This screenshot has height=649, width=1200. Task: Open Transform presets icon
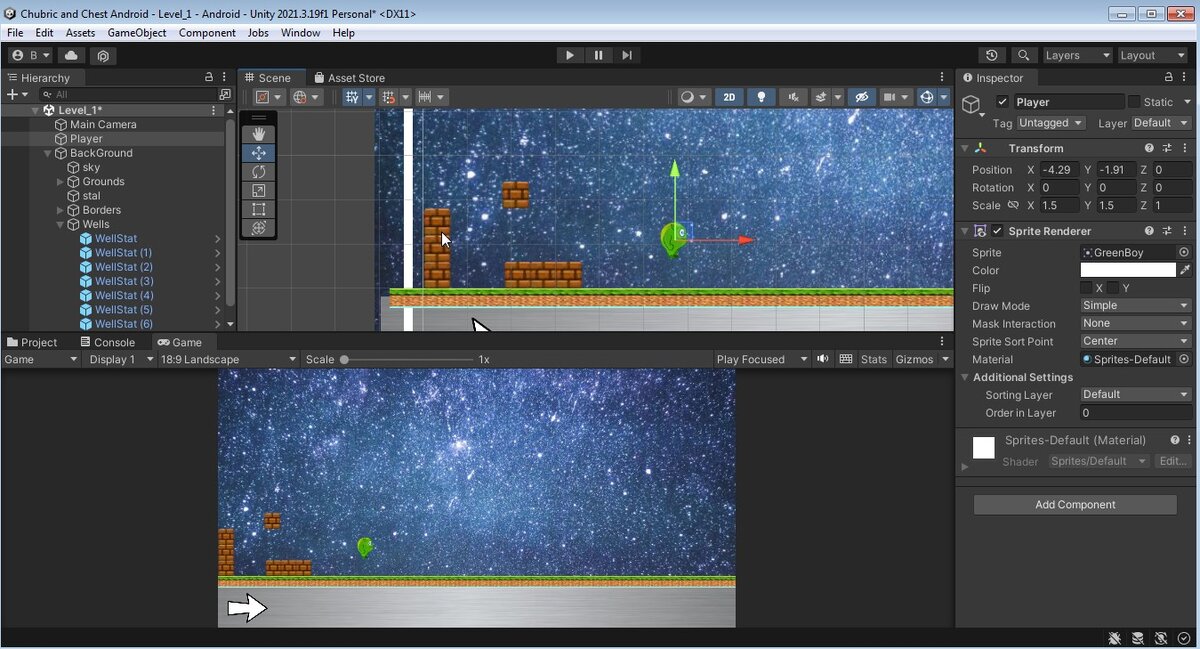1167,148
